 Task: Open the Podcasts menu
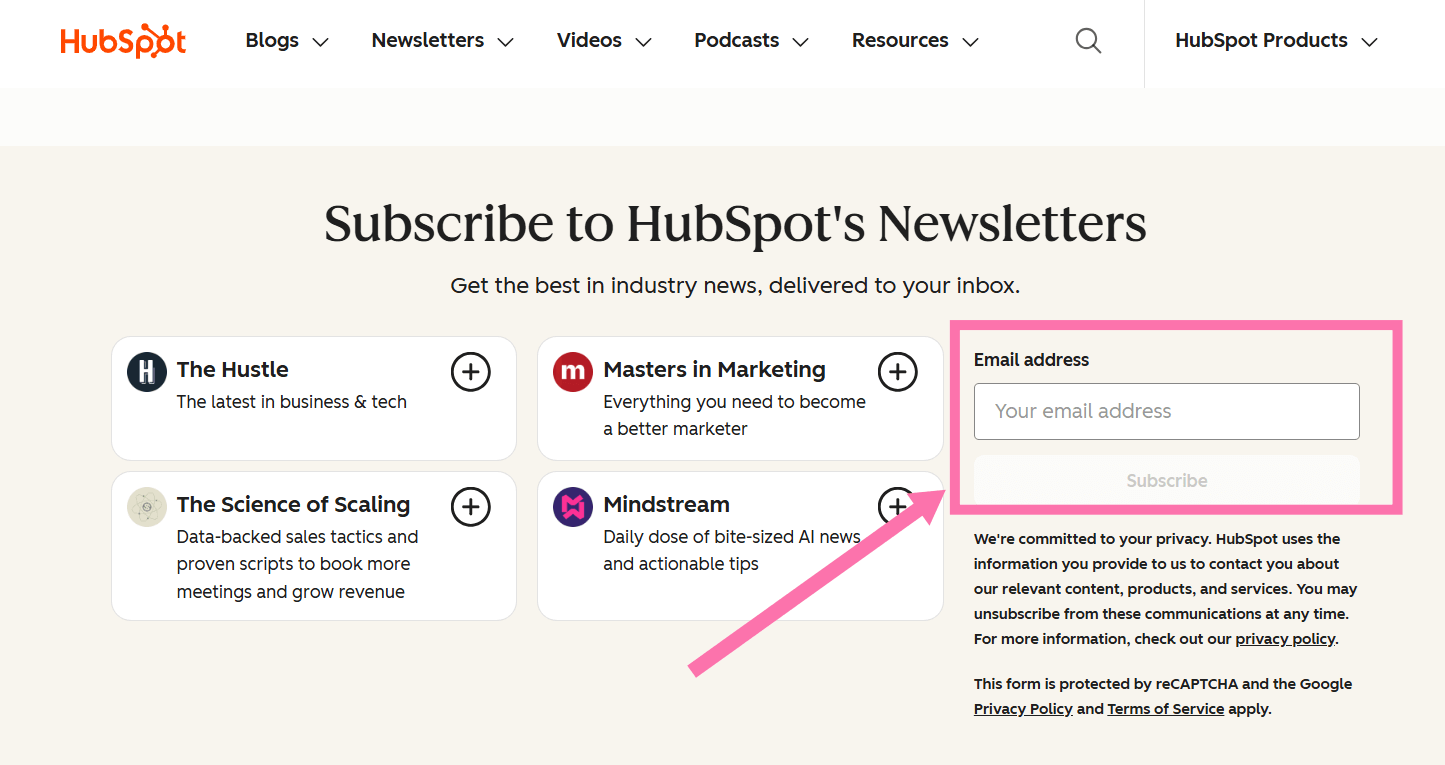[x=751, y=41]
